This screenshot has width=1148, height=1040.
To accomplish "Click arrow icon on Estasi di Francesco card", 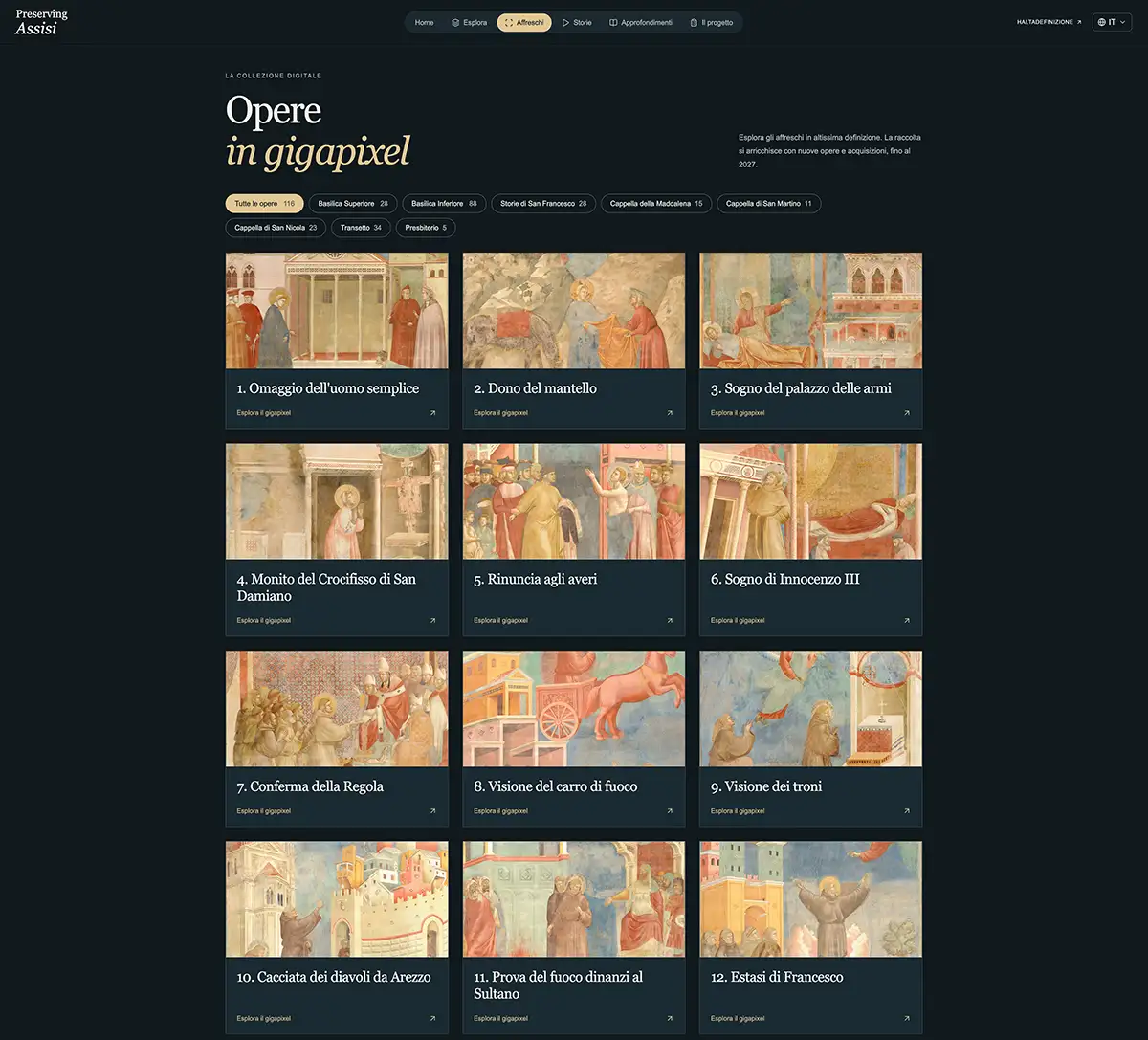I will pos(907,1018).
